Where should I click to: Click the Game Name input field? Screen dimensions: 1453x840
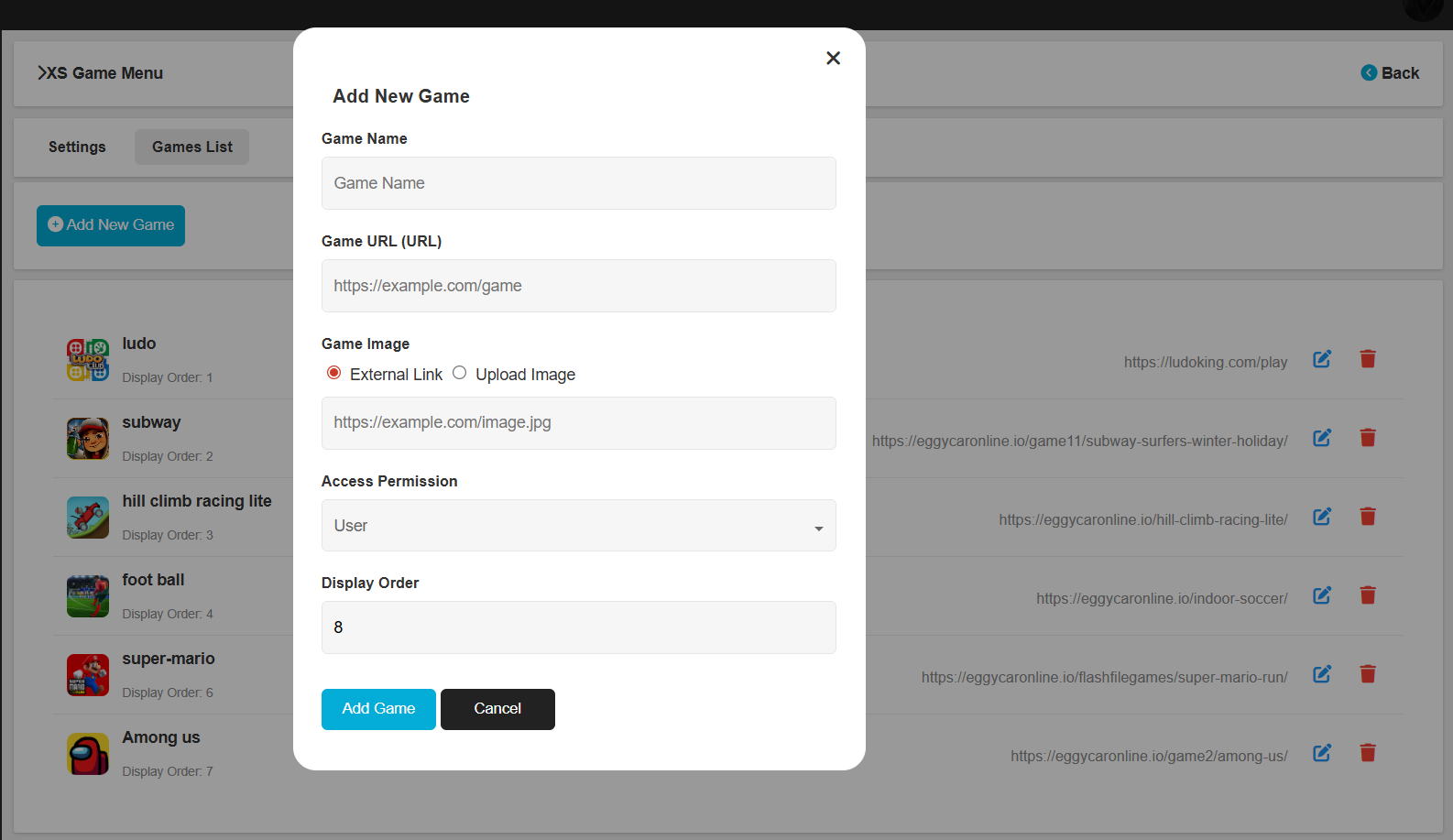tap(578, 183)
